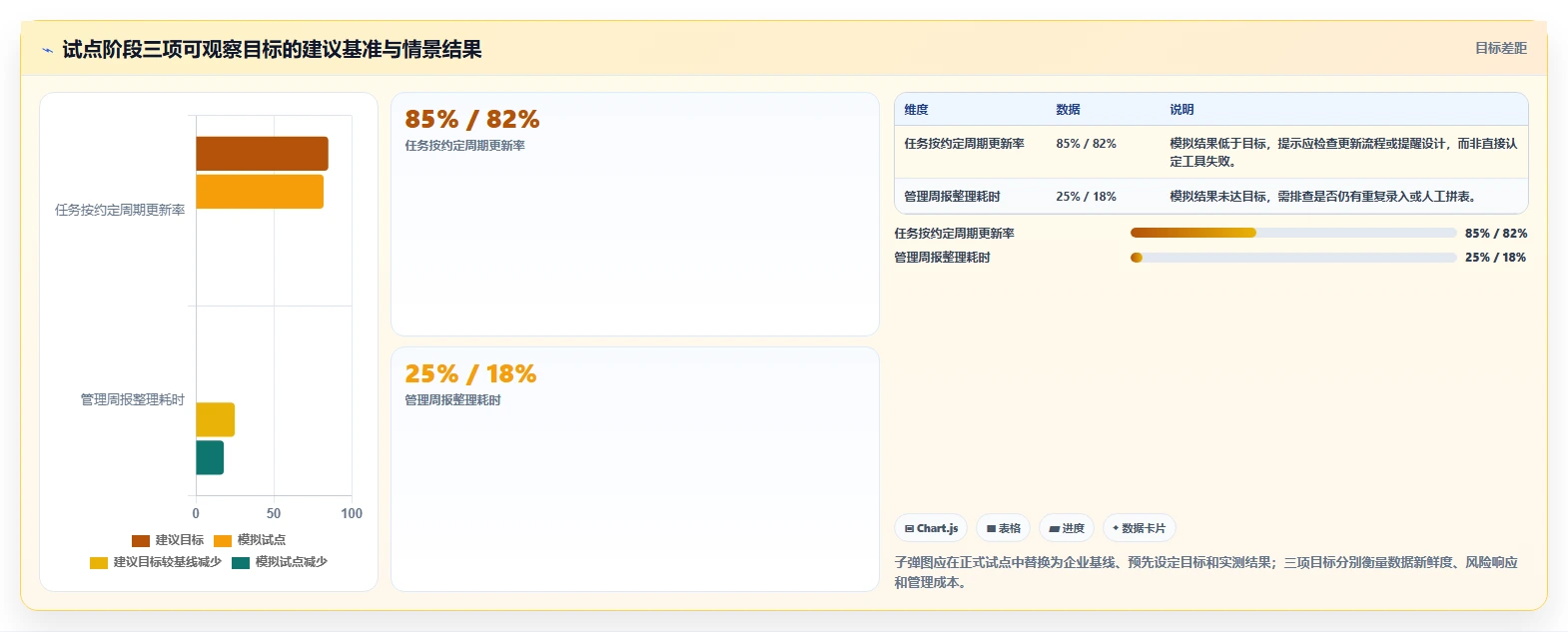
Task: Click the footnote starting 子弹图应在正式试点中
Action: 1205,572
